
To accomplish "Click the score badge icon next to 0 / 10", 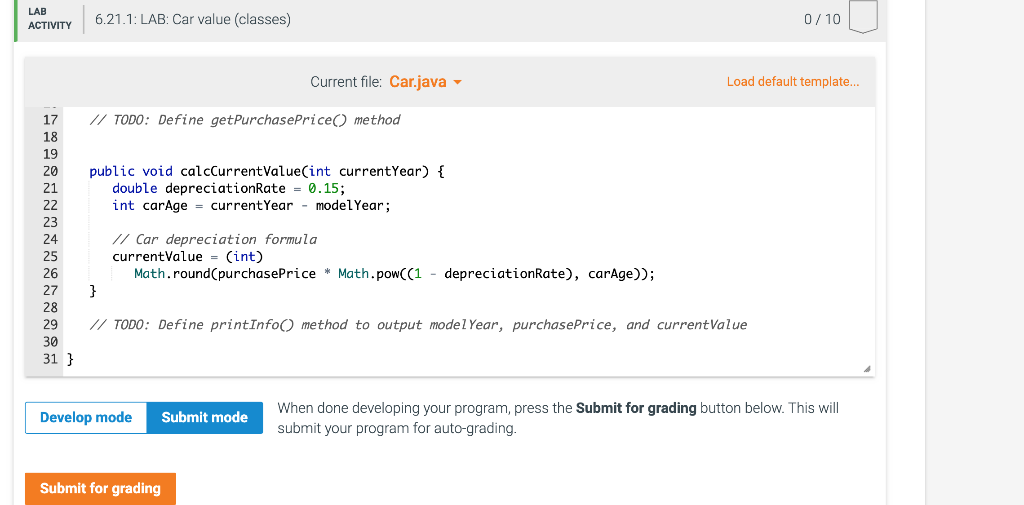I will (x=863, y=17).
